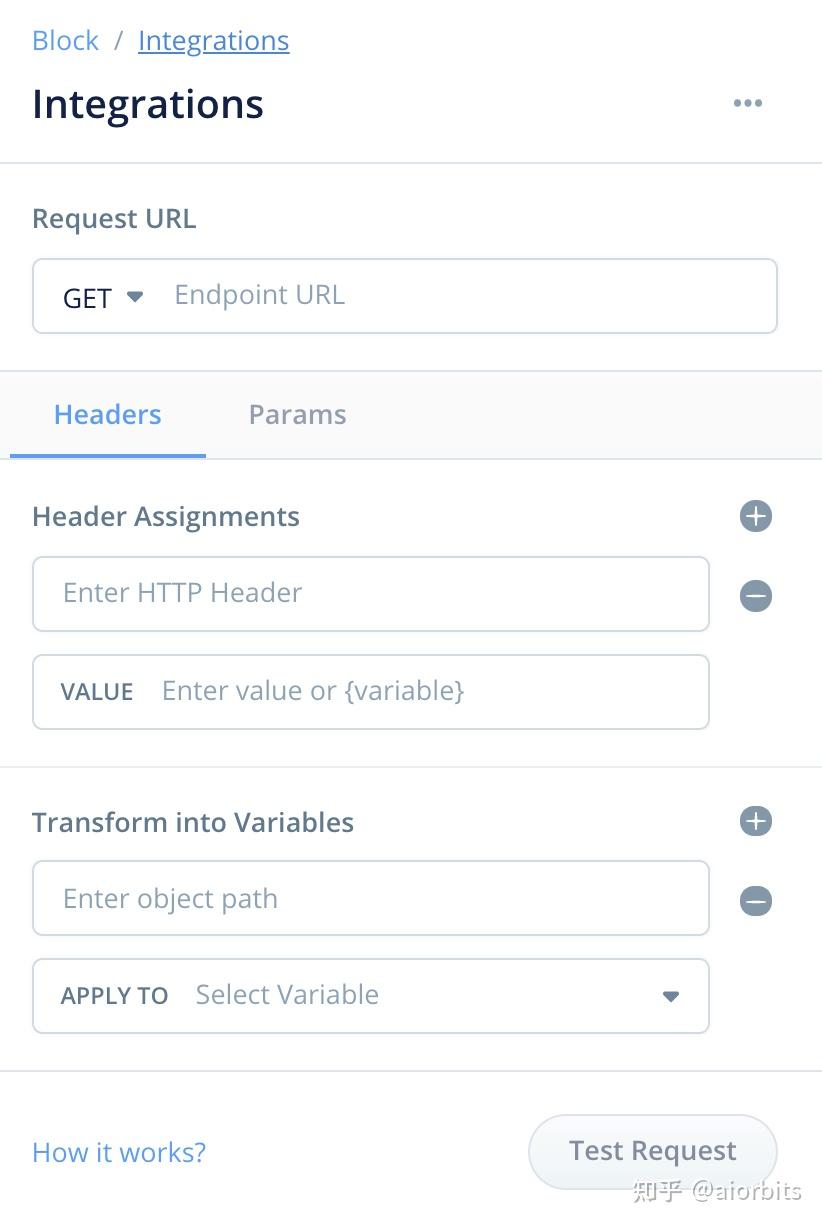The width and height of the screenshot is (822, 1224).
Task: Add a new variable transform mapping
Action: pyautogui.click(x=755, y=821)
